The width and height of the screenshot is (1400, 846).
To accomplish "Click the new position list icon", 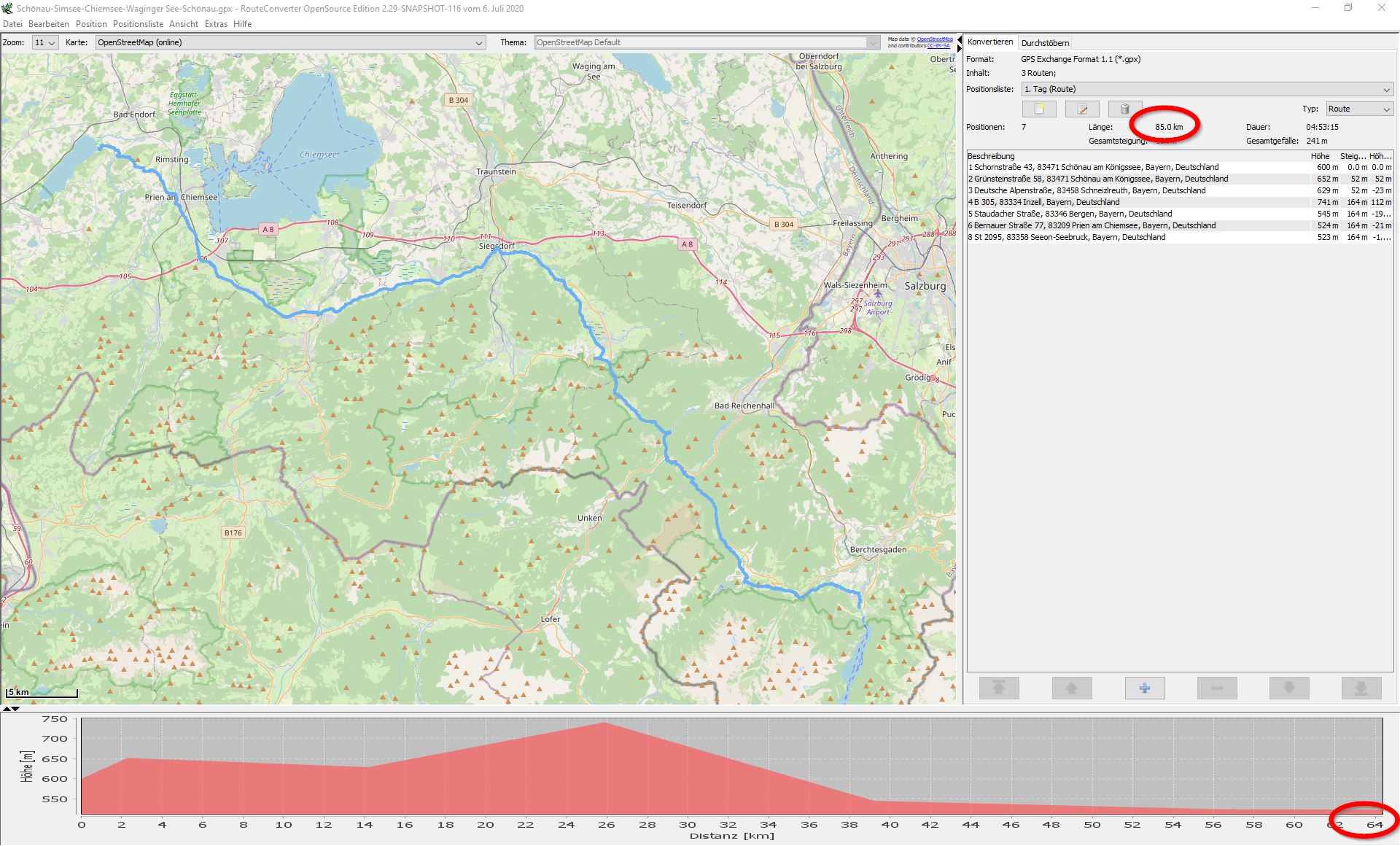I will click(x=1039, y=109).
